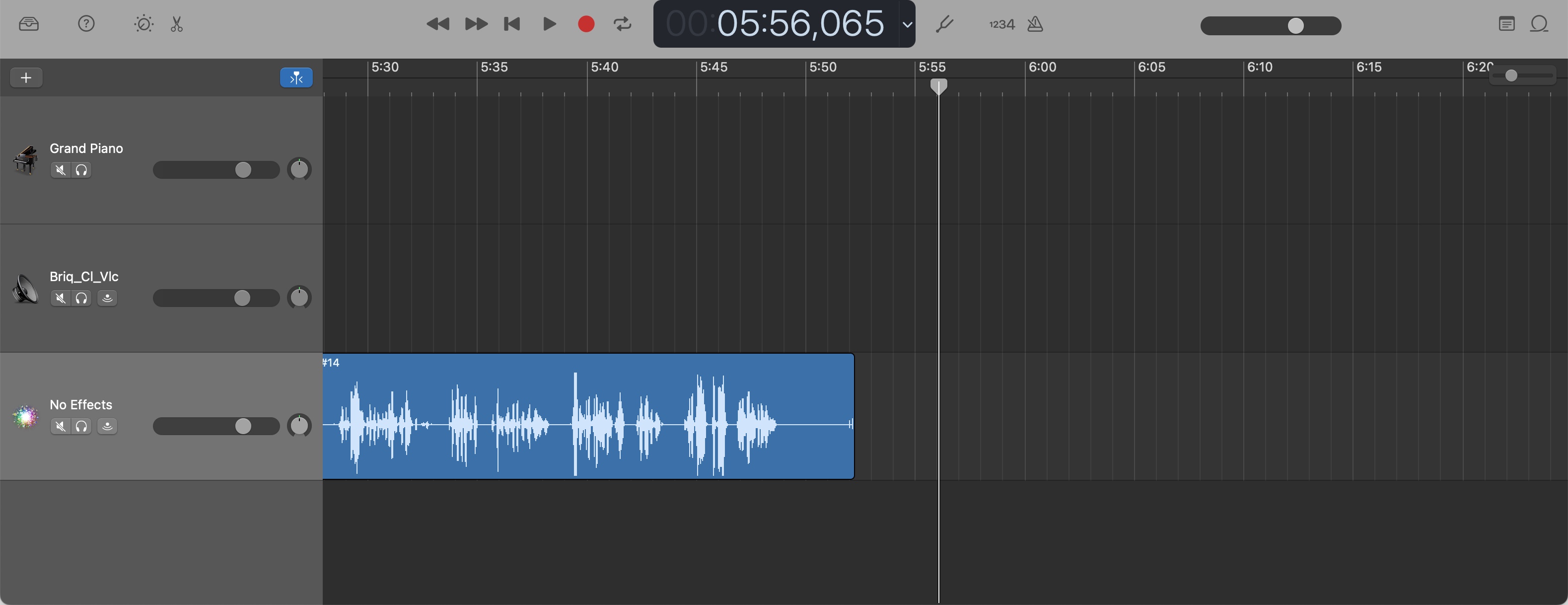This screenshot has height=605, width=1568.
Task: Toggle Smart Controls dial button
Action: coord(143,24)
